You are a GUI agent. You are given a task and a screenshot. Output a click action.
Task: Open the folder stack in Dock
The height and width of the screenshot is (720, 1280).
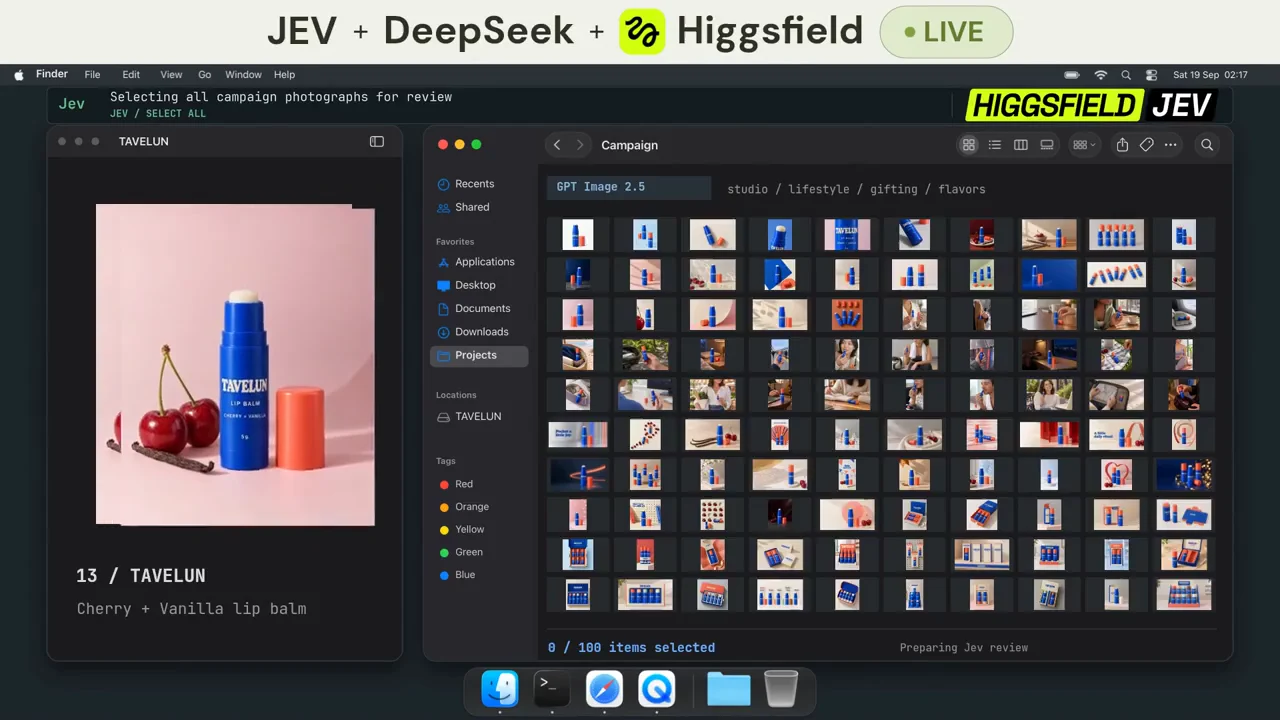coord(729,689)
